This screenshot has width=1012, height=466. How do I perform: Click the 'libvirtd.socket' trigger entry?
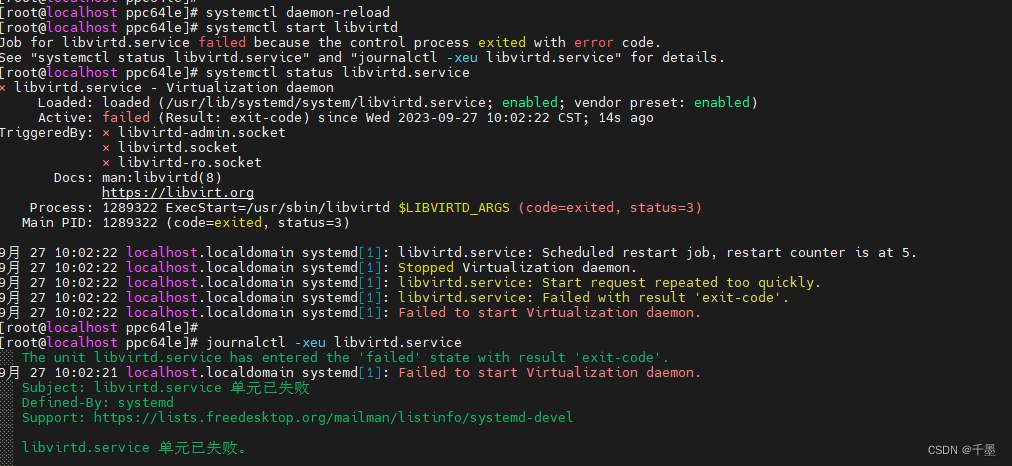point(177,147)
